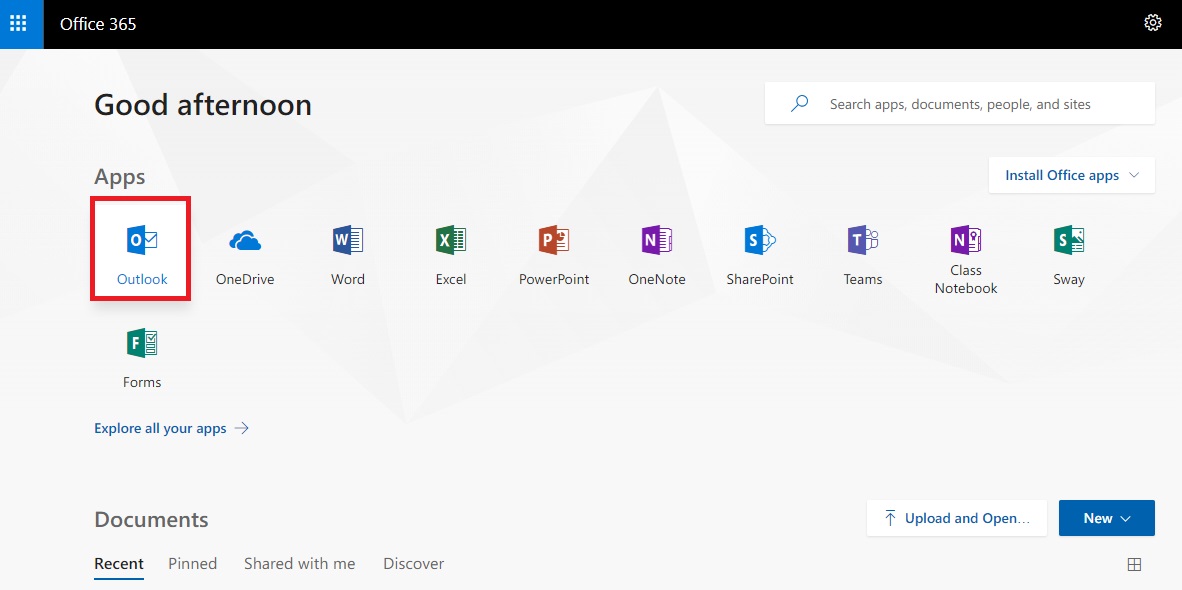Image resolution: width=1182 pixels, height=590 pixels.
Task: Launch the Outlook app
Action: (x=142, y=249)
